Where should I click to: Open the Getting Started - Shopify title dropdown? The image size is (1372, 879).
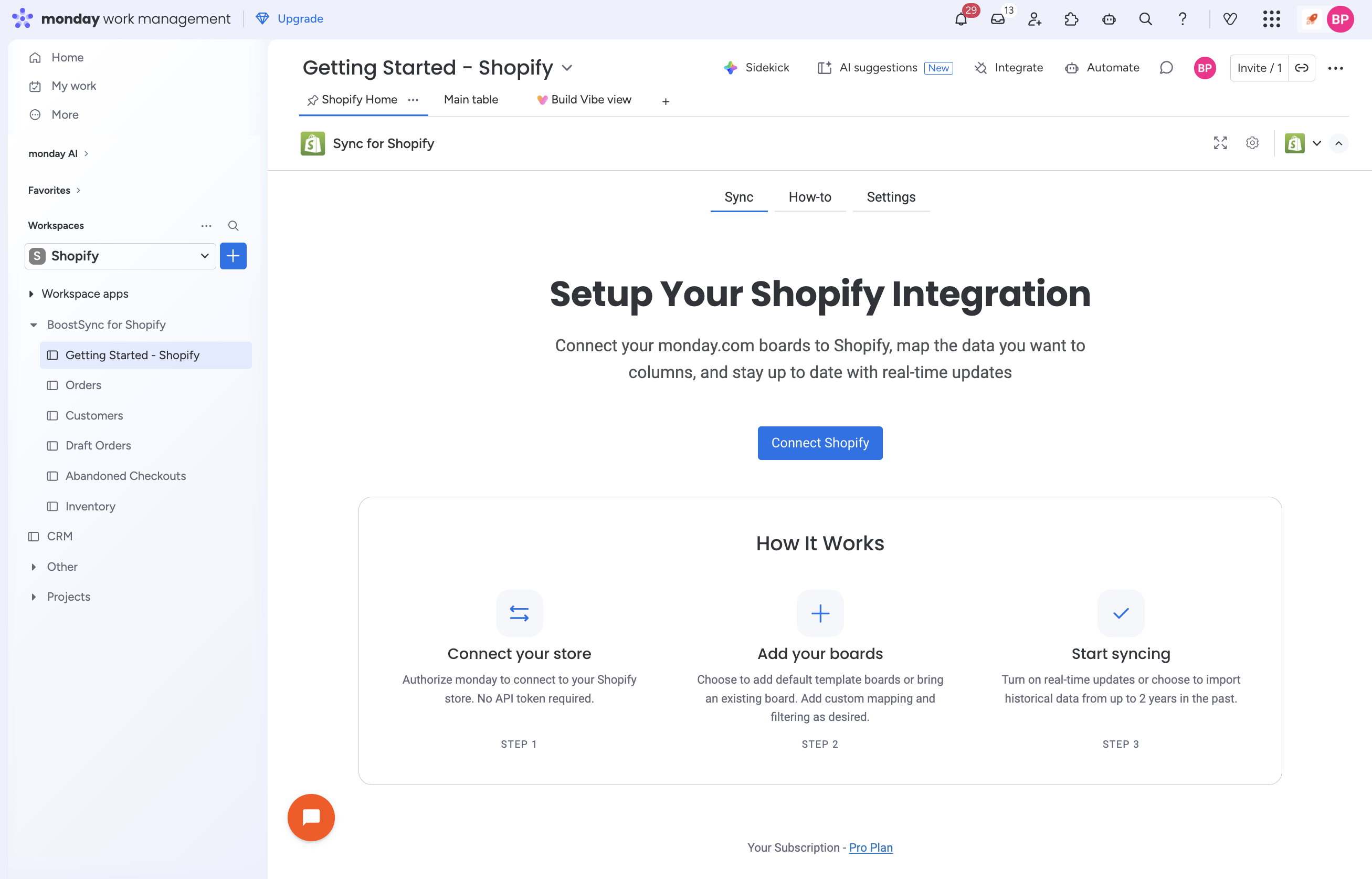(566, 68)
